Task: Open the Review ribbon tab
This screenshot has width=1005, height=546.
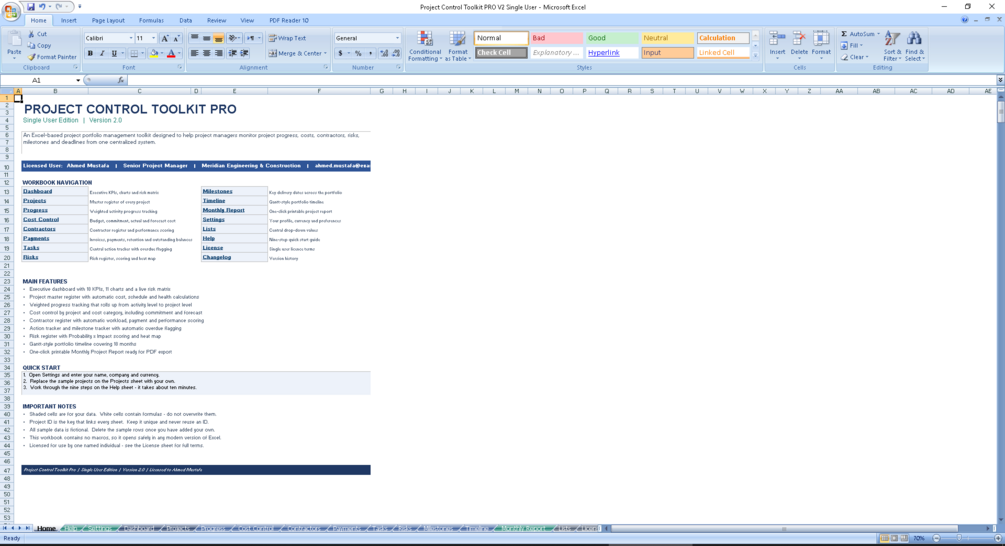Action: pos(216,21)
